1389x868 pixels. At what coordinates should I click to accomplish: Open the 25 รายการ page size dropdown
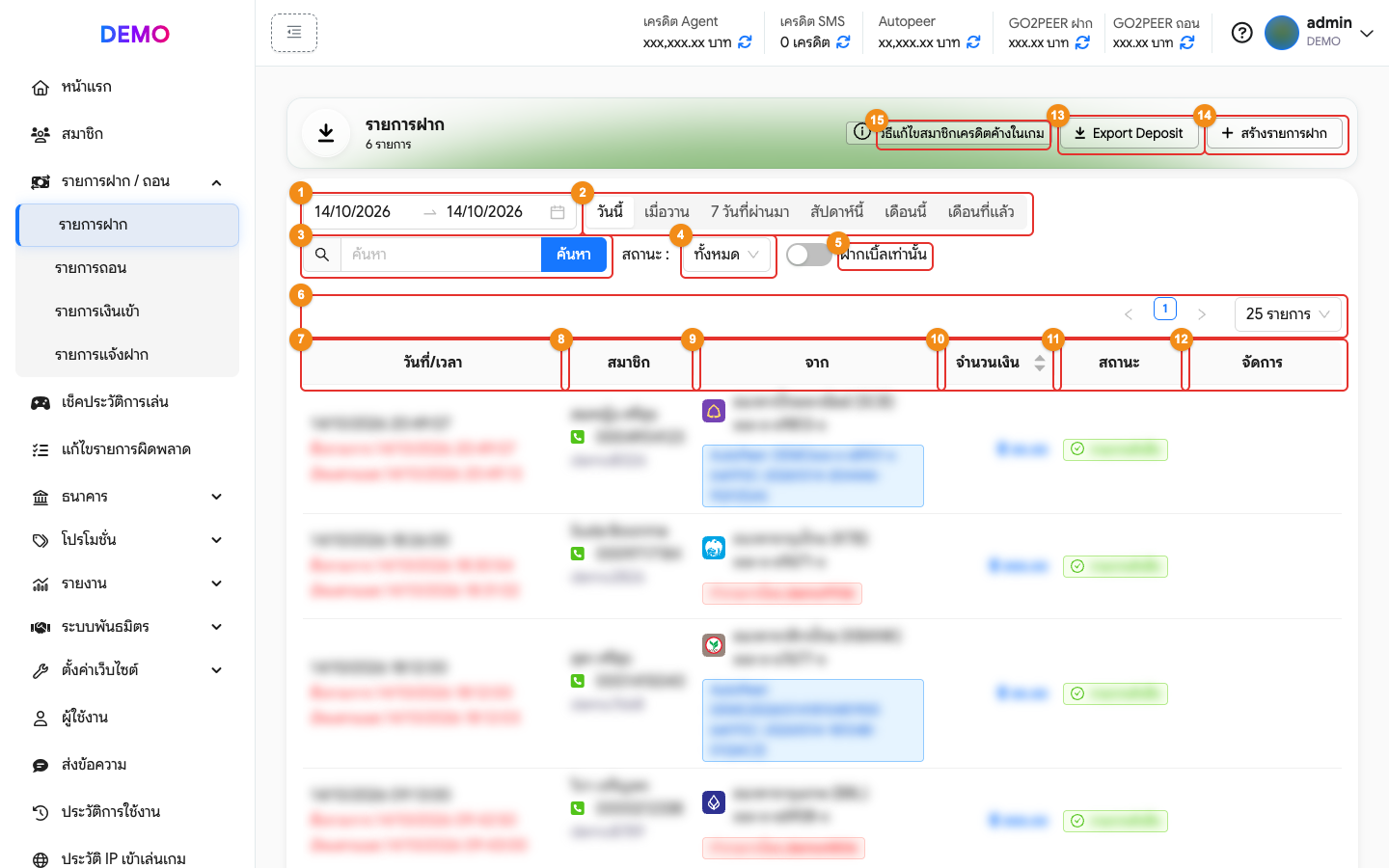coord(1288,314)
